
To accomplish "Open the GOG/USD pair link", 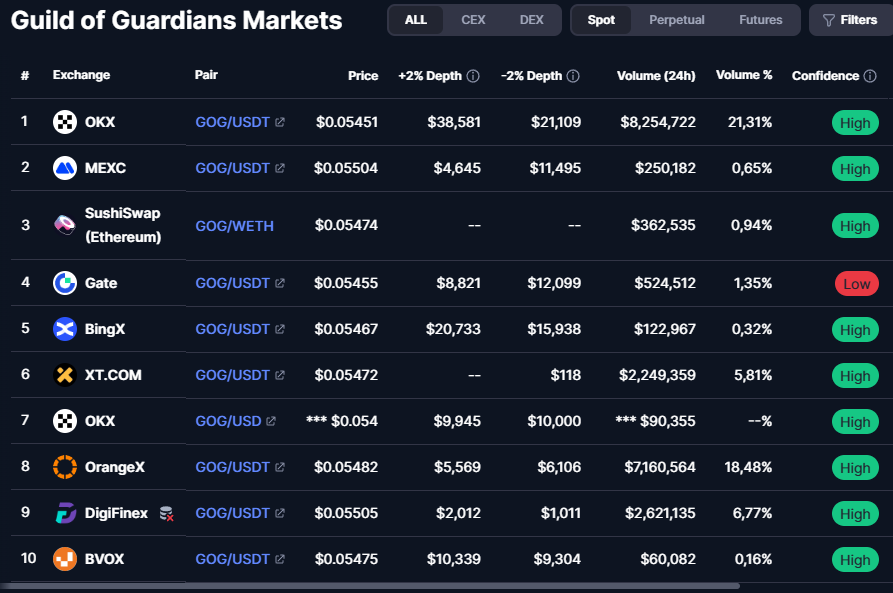I will click(228, 421).
